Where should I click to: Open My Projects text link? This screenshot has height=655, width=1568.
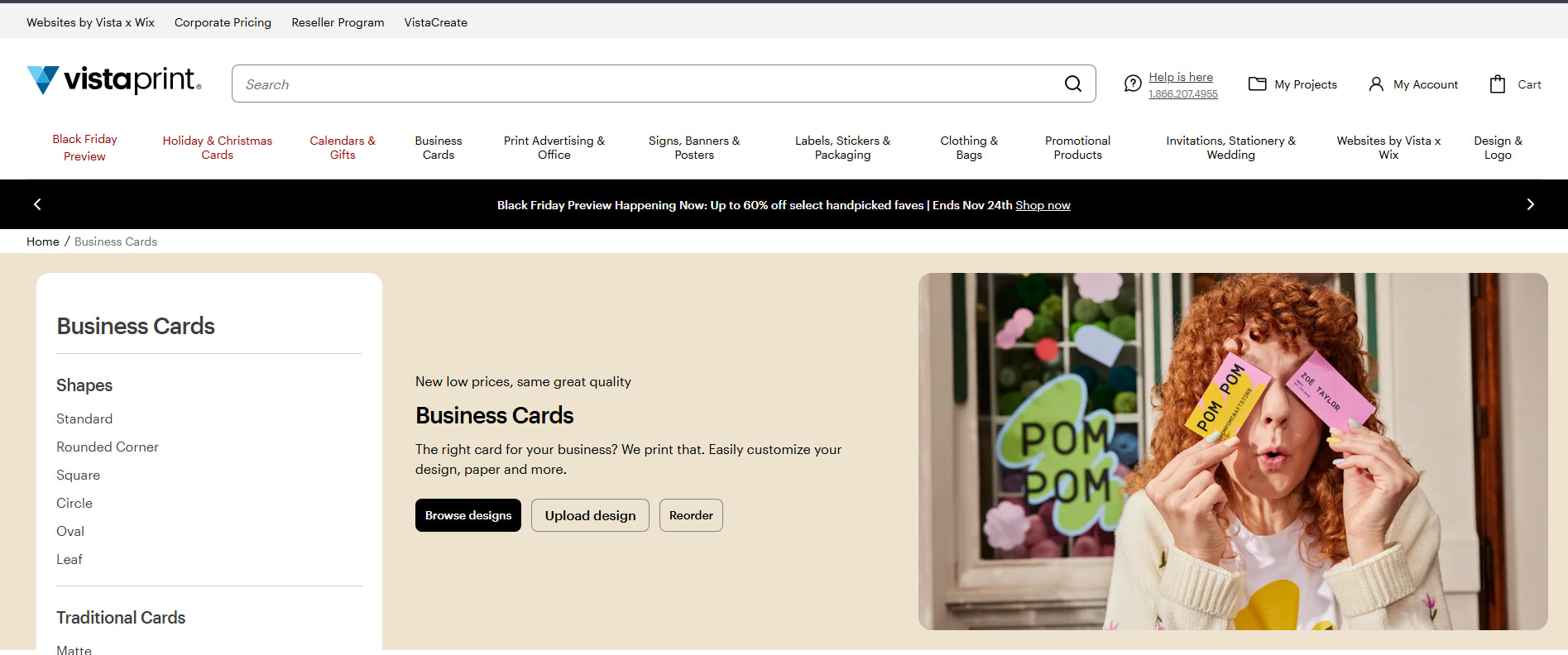pyautogui.click(x=1306, y=84)
